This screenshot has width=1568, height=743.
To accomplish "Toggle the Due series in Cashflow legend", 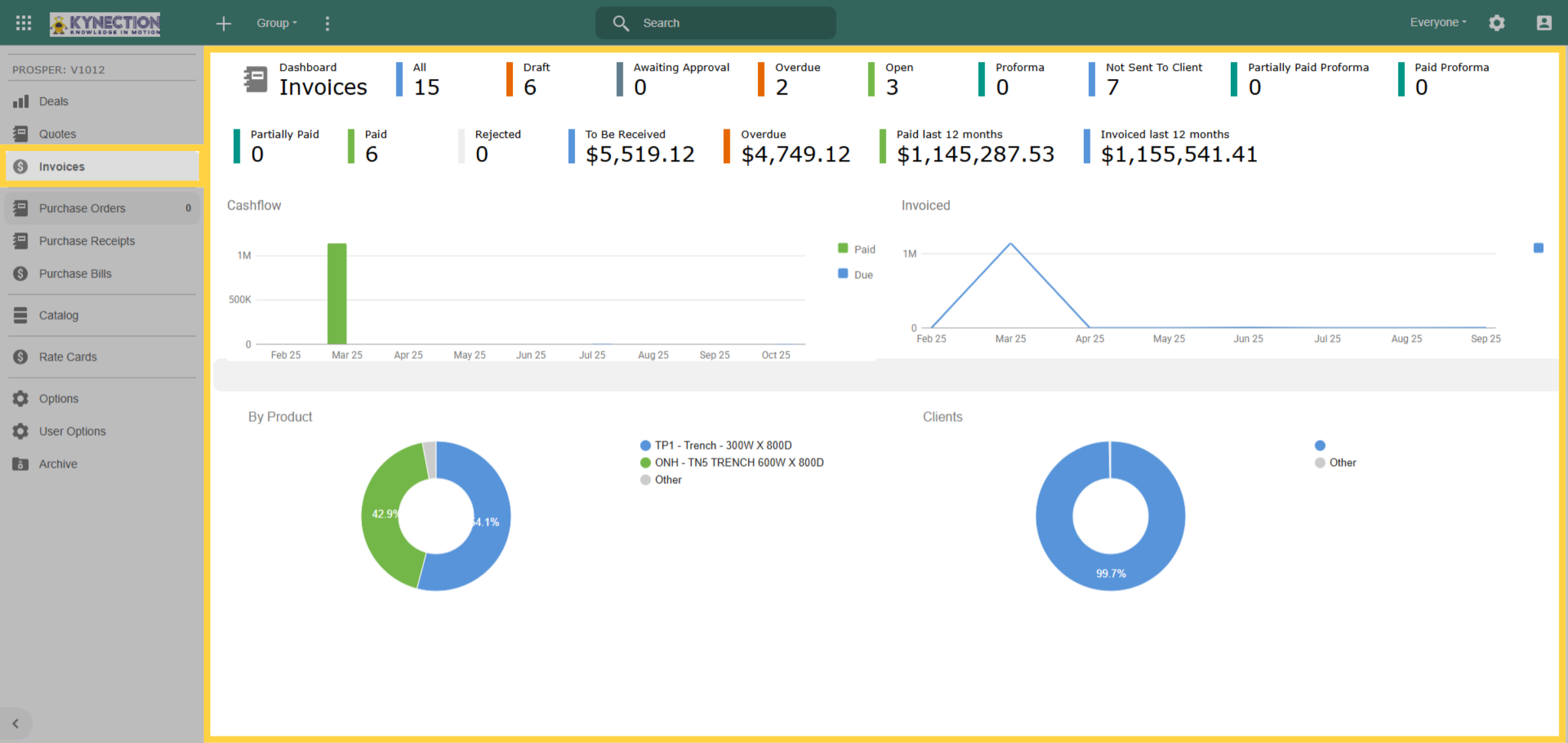I will point(856,274).
